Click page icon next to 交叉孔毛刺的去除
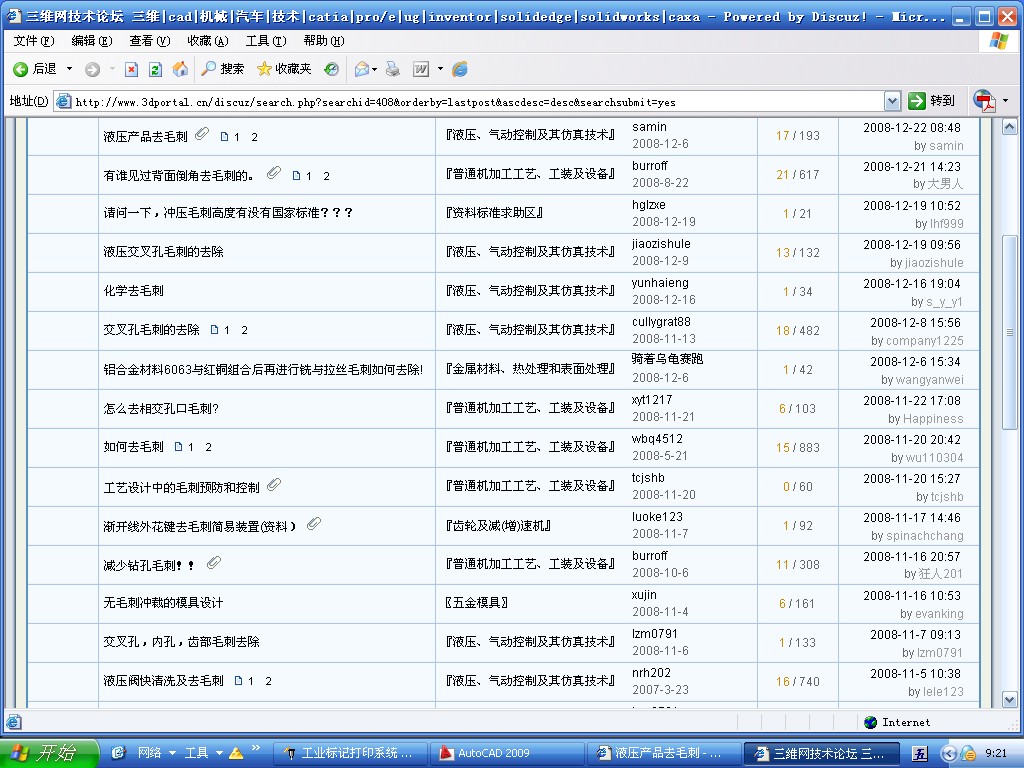Viewport: 1024px width, 768px height. click(x=214, y=330)
